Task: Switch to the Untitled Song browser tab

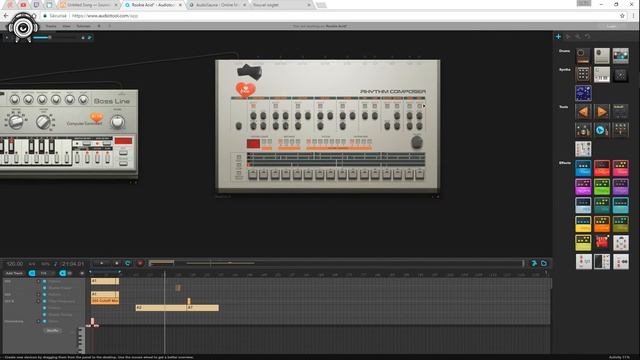Action: [88, 5]
